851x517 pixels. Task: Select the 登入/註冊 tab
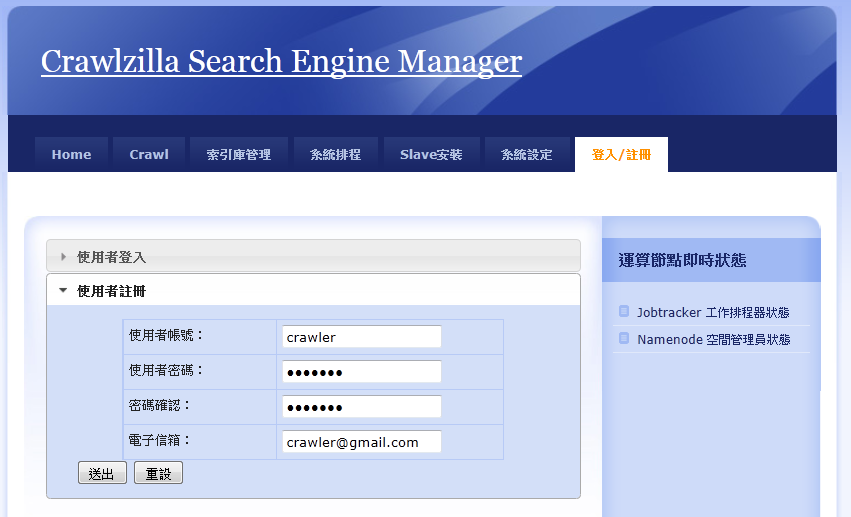pos(621,155)
